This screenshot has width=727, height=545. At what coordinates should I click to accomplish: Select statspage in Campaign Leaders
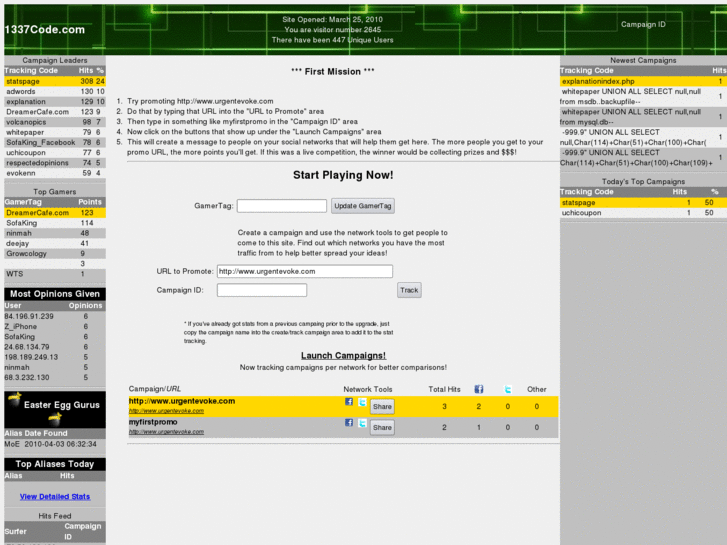[55, 81]
